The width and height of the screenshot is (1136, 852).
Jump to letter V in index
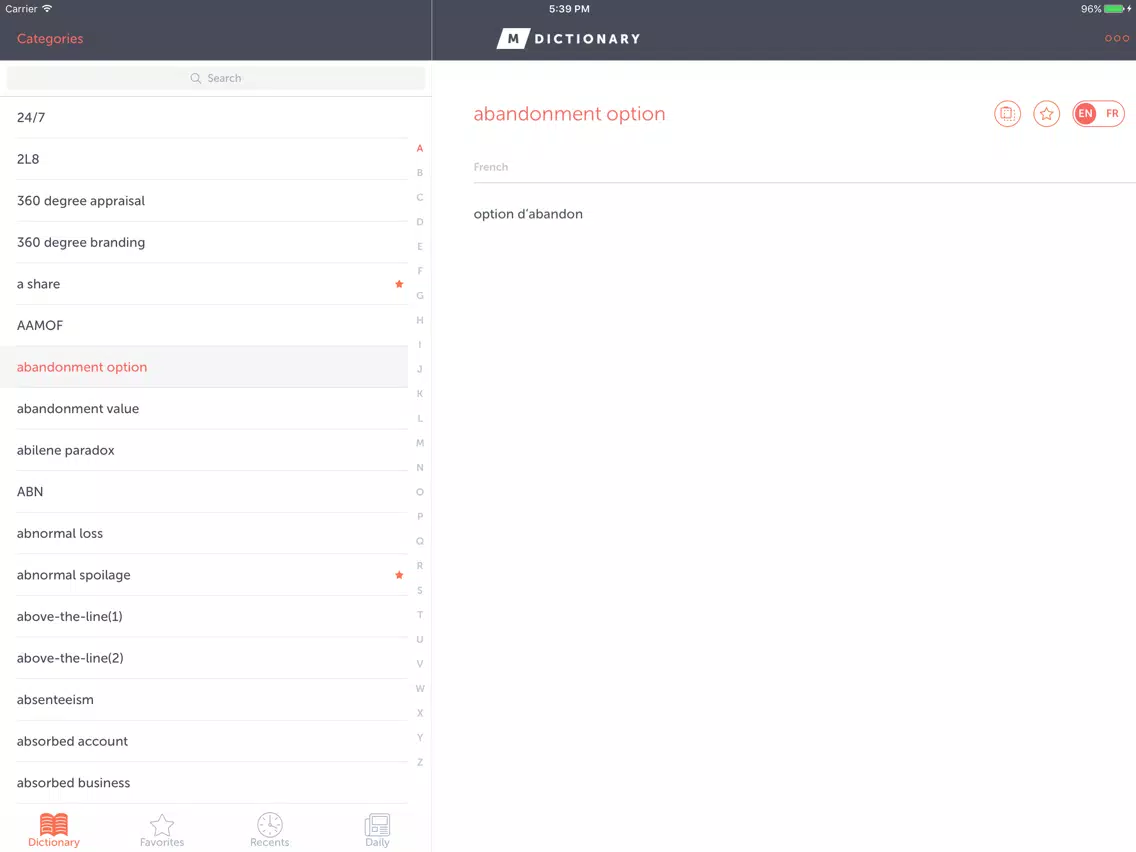419,664
